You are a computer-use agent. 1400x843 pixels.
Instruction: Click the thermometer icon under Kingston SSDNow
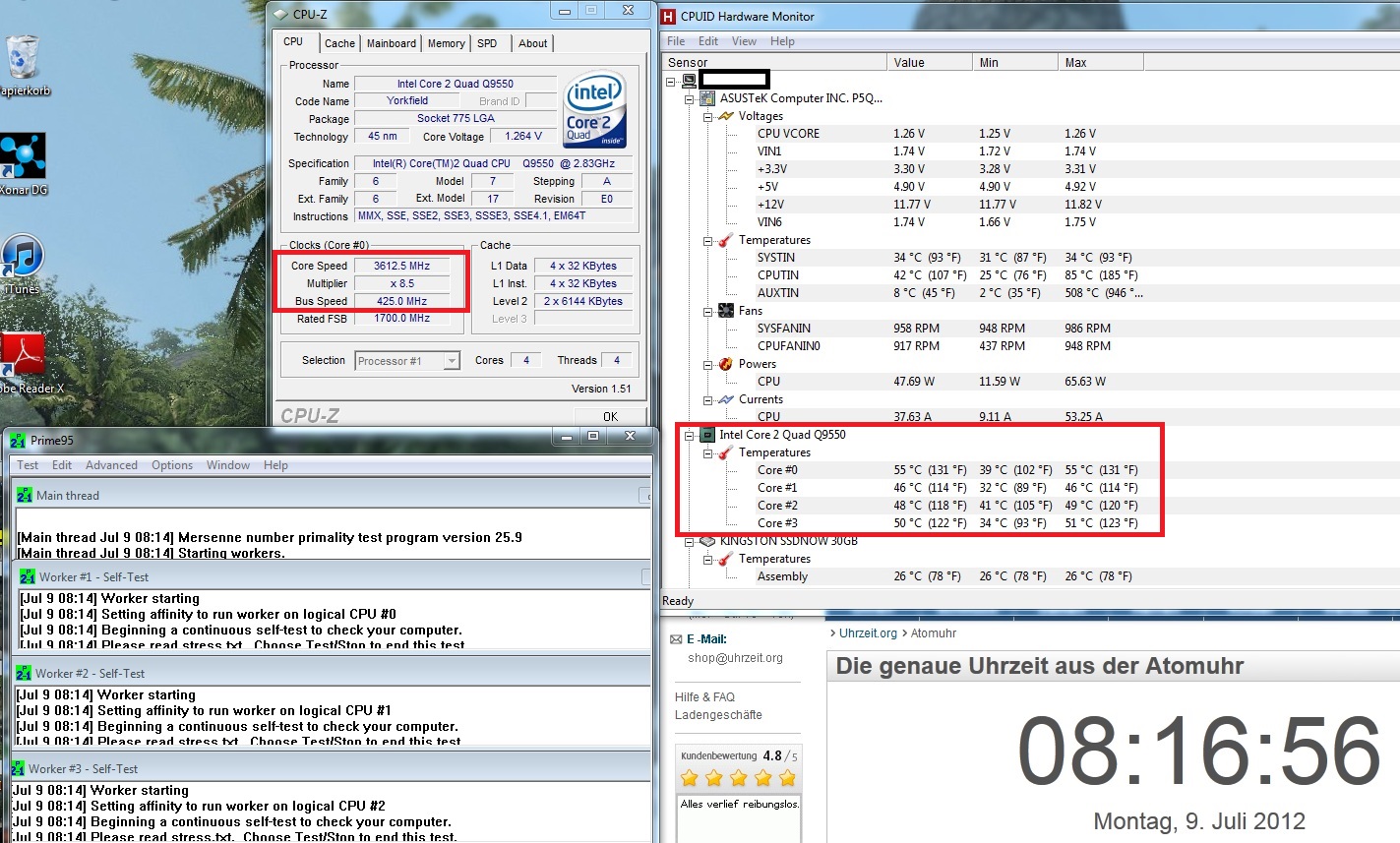pos(726,559)
